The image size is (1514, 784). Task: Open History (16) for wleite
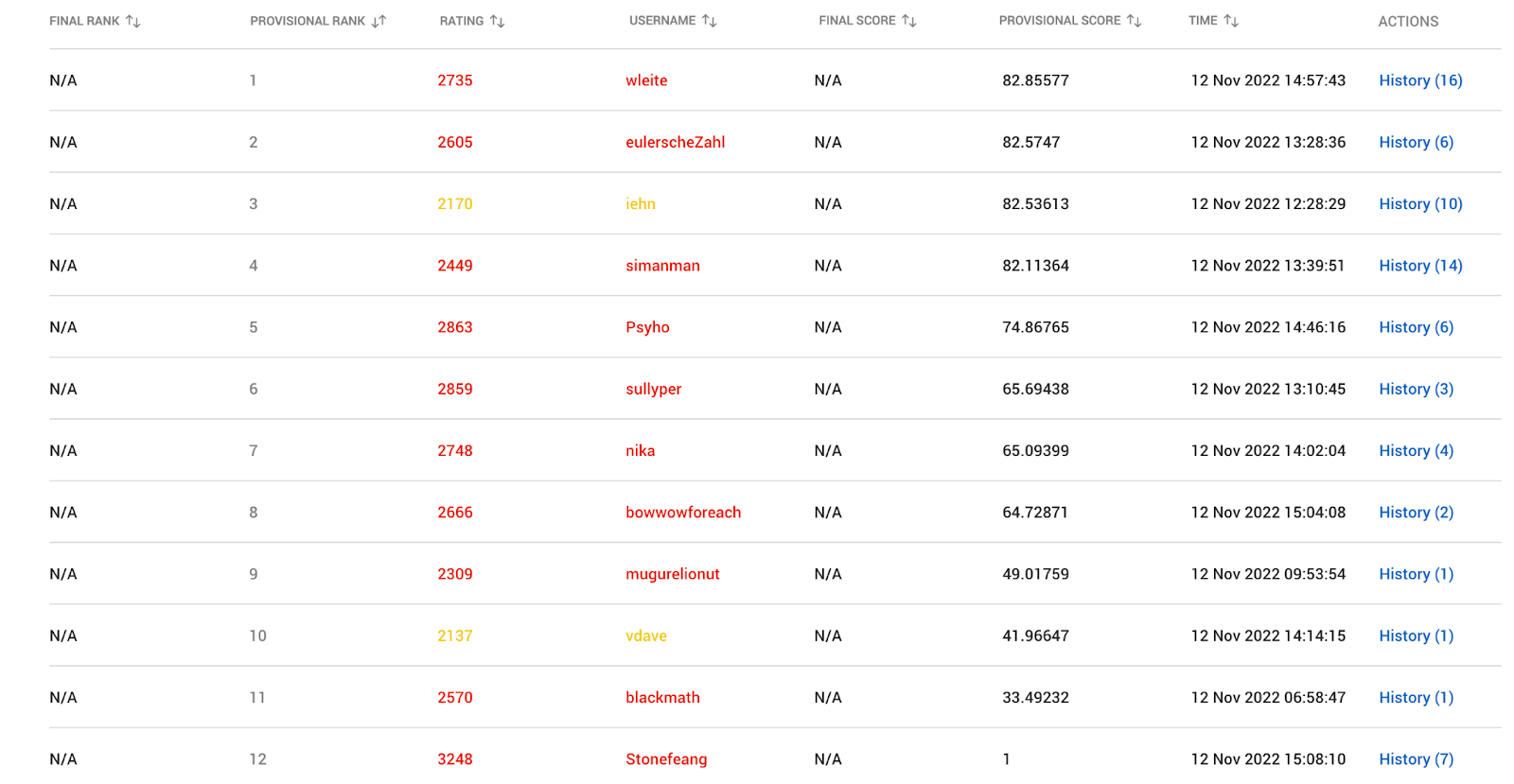[1420, 80]
